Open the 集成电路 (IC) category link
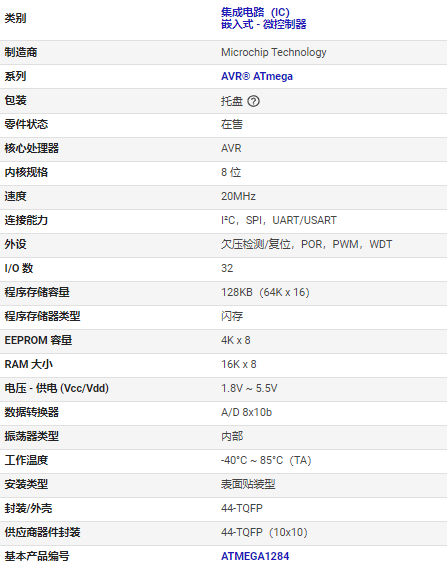Screen dimensions: 447x569 (x=255, y=12)
